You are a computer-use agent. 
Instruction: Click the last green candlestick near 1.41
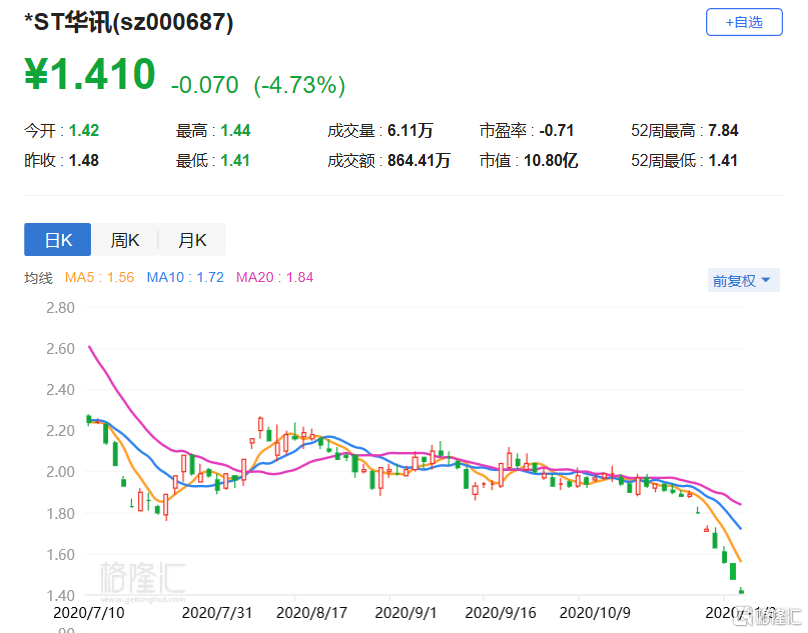pyautogui.click(x=742, y=591)
